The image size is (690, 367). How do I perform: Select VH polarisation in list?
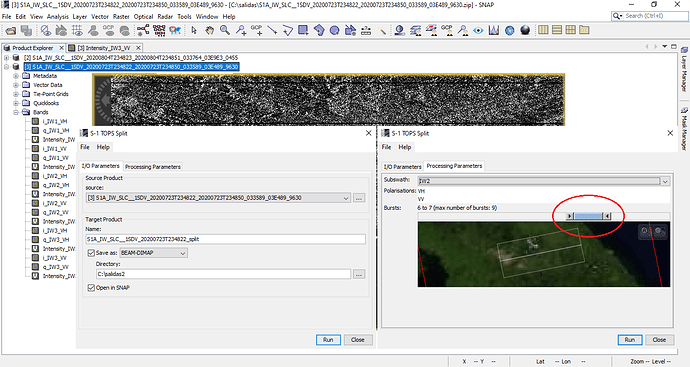(x=422, y=191)
